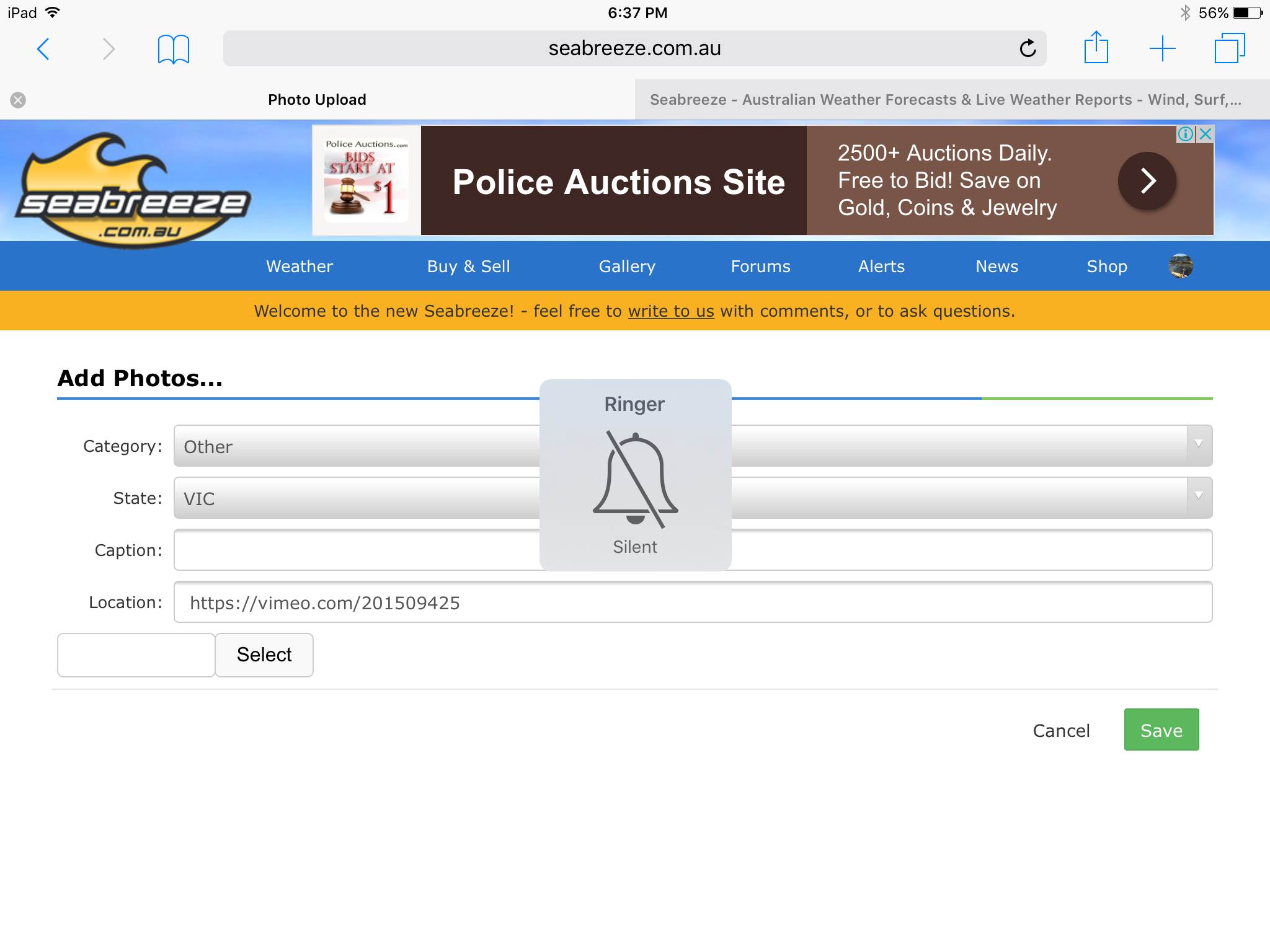Switch to the Seabreeze Weather Forecasts tab

pyautogui.click(x=946, y=100)
